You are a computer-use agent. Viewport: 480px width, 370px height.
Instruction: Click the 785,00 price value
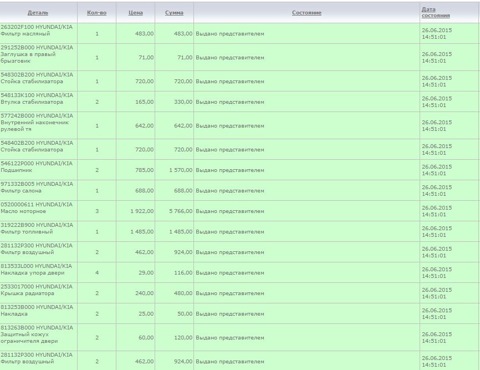click(144, 170)
